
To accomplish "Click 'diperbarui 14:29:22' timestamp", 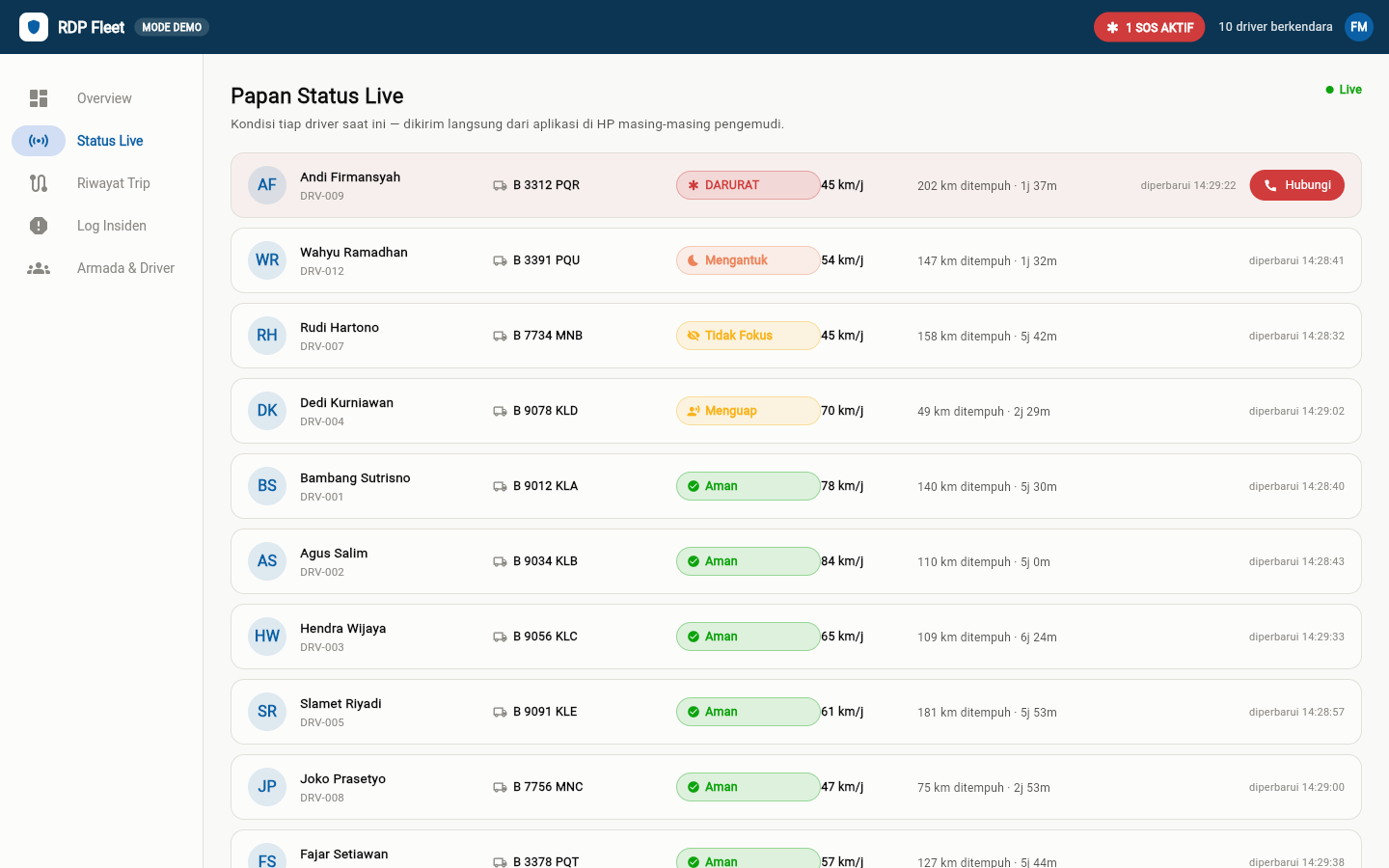I will coord(1188,185).
